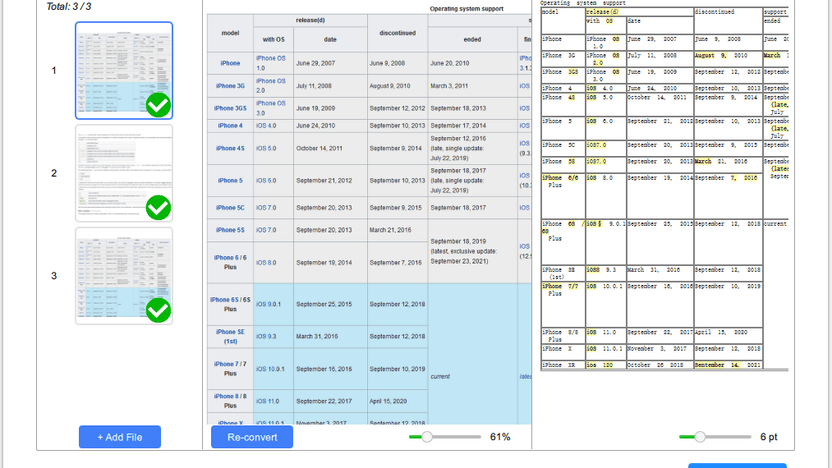Screen dimensions: 832x468
Task: Select page 3 thumbnail
Action: click(x=124, y=276)
